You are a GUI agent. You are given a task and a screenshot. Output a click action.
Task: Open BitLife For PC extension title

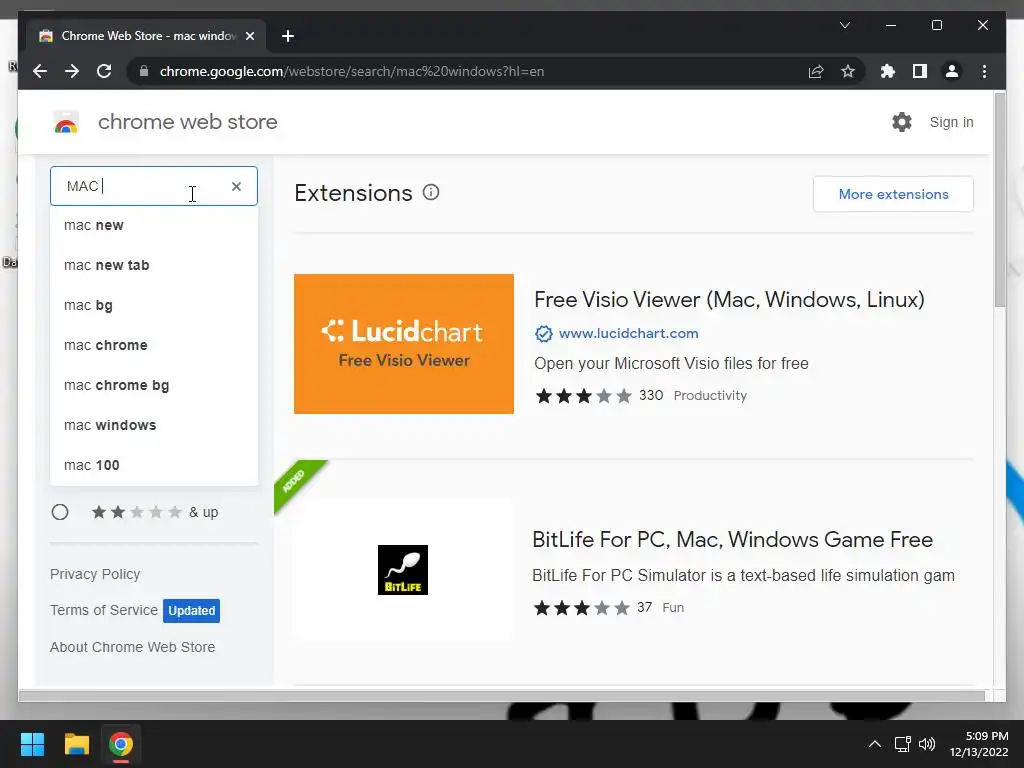click(732, 539)
